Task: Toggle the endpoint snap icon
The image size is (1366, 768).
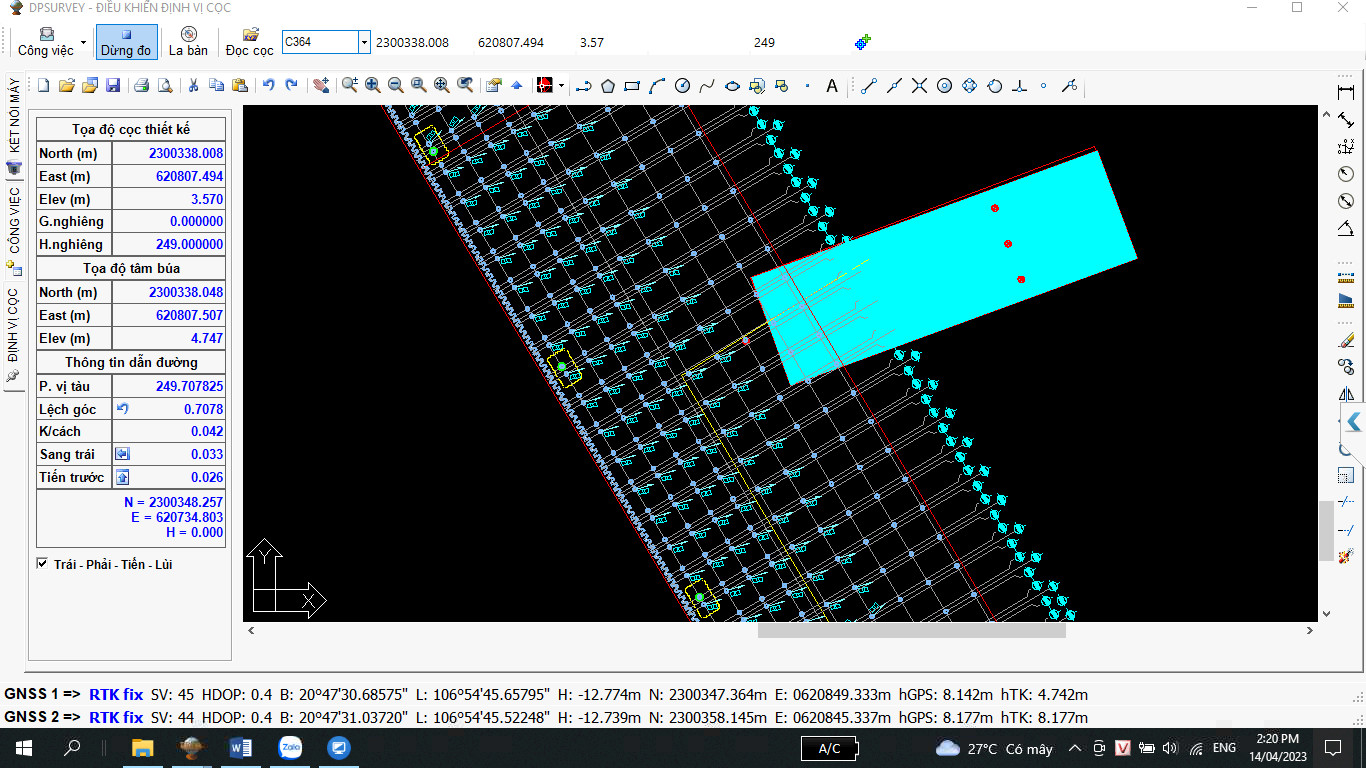Action: tap(868, 86)
